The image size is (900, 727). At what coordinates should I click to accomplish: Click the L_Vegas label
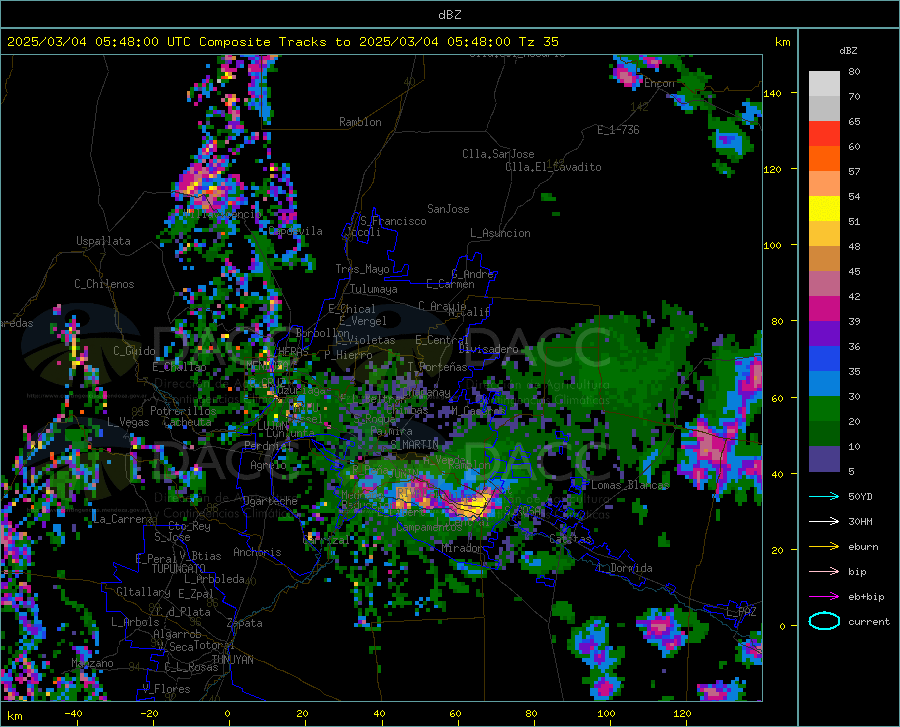coord(128,422)
